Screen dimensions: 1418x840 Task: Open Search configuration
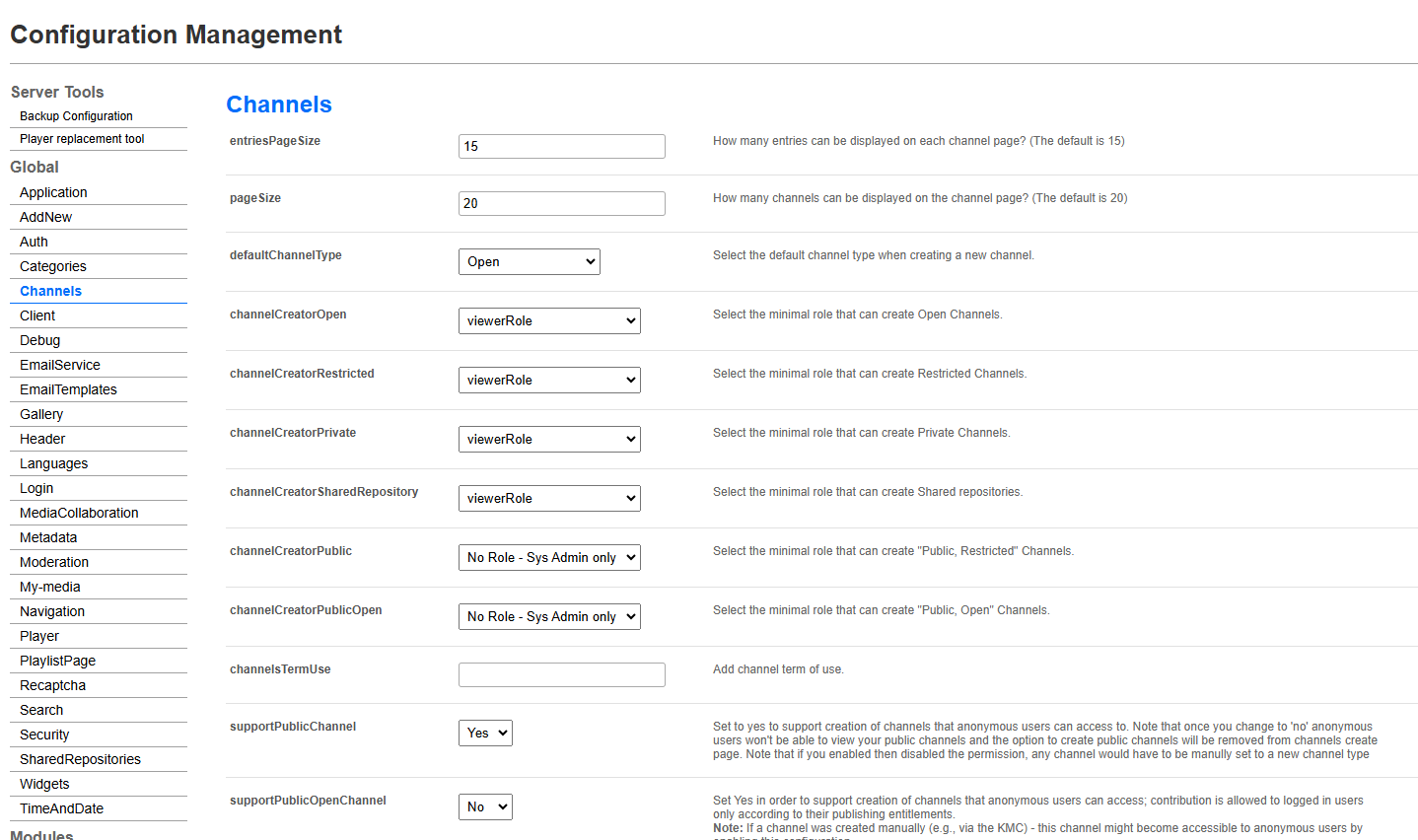(x=41, y=710)
